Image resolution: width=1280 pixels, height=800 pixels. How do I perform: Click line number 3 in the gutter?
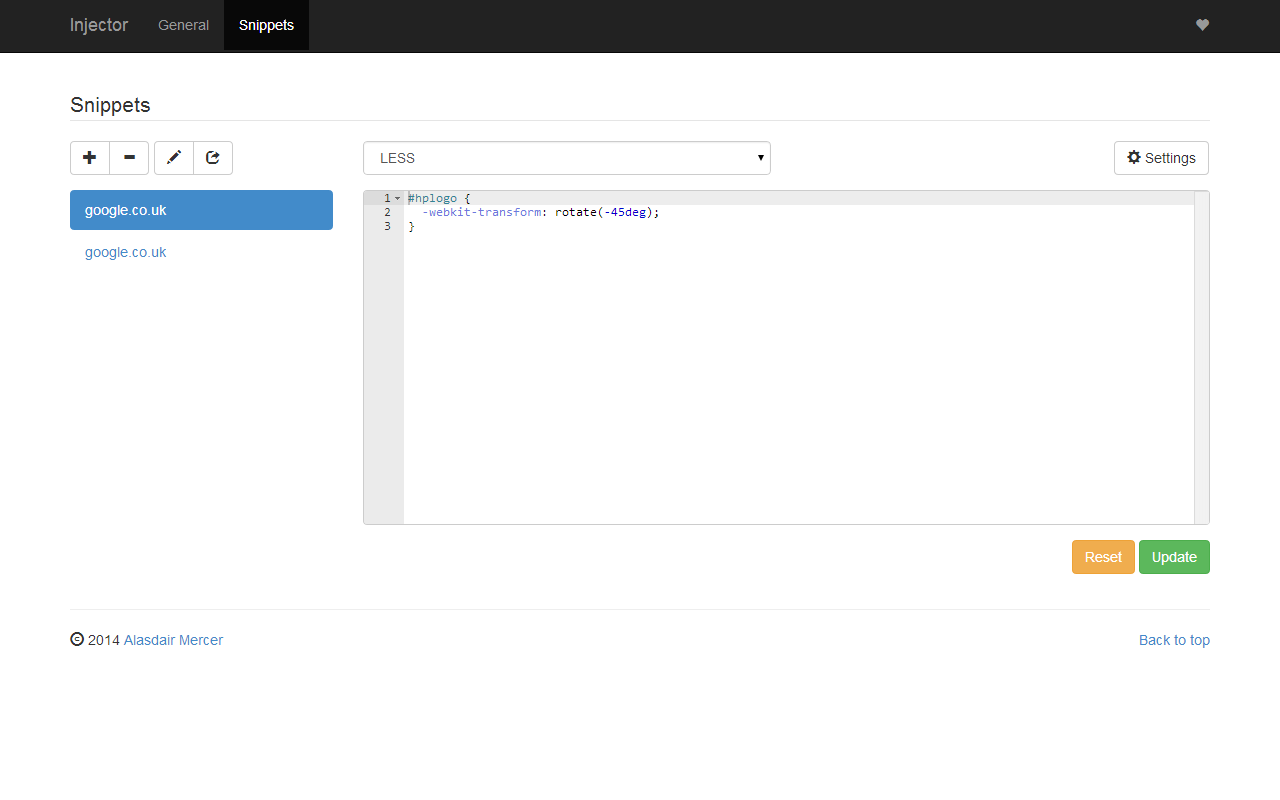[x=387, y=226]
